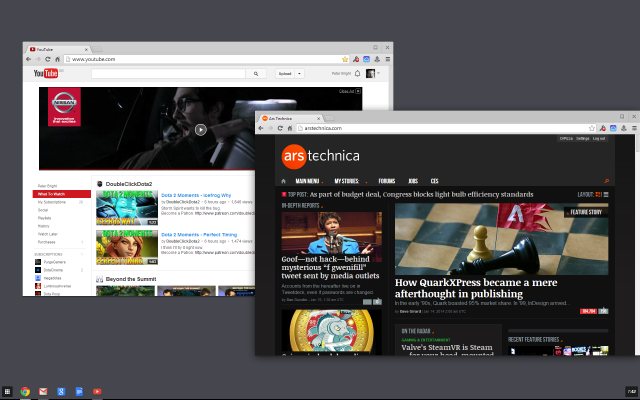The height and width of the screenshot is (400, 640).
Task: Expand the Upload dropdown arrow
Action: (299, 73)
